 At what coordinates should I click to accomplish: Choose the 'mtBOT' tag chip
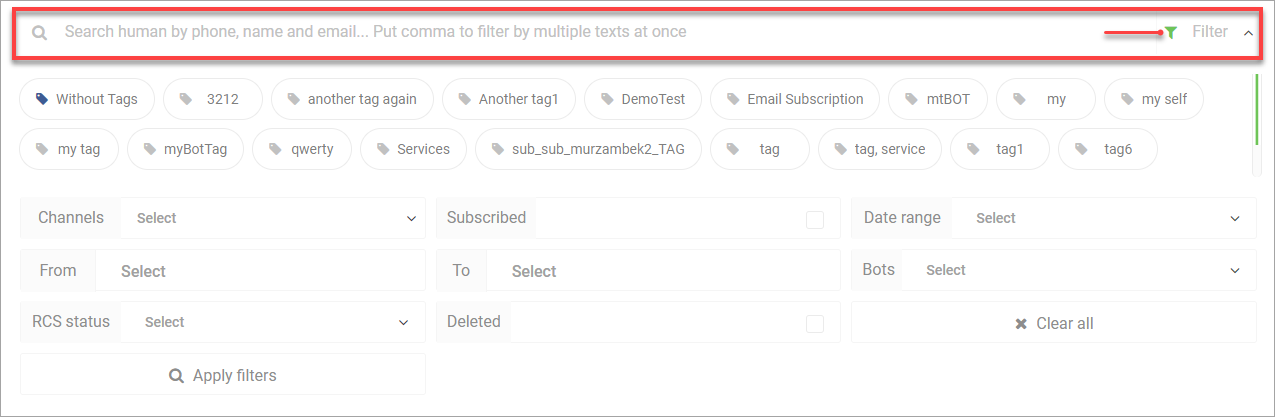coord(937,99)
